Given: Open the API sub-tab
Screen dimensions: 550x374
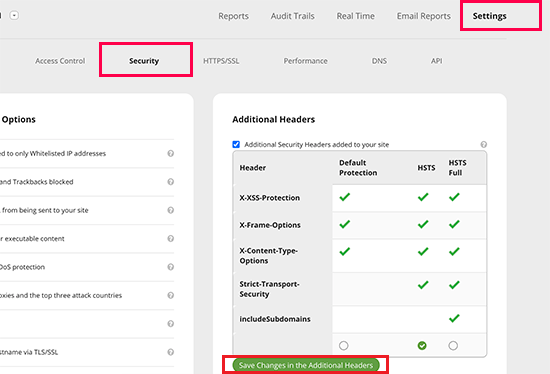Looking at the screenshot, I should [x=436, y=61].
